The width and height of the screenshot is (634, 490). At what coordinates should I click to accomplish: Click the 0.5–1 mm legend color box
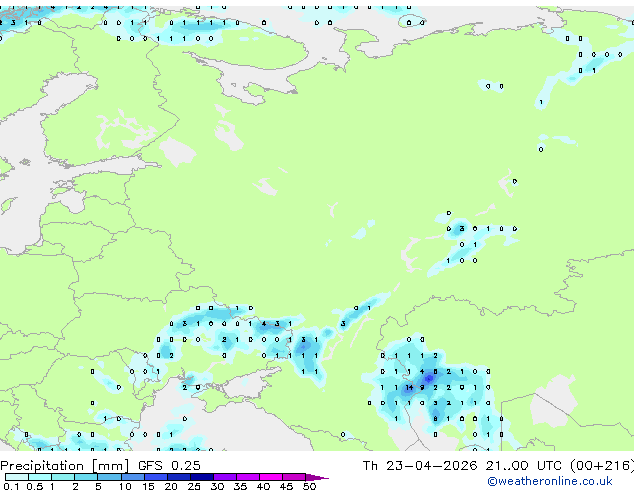(40, 477)
